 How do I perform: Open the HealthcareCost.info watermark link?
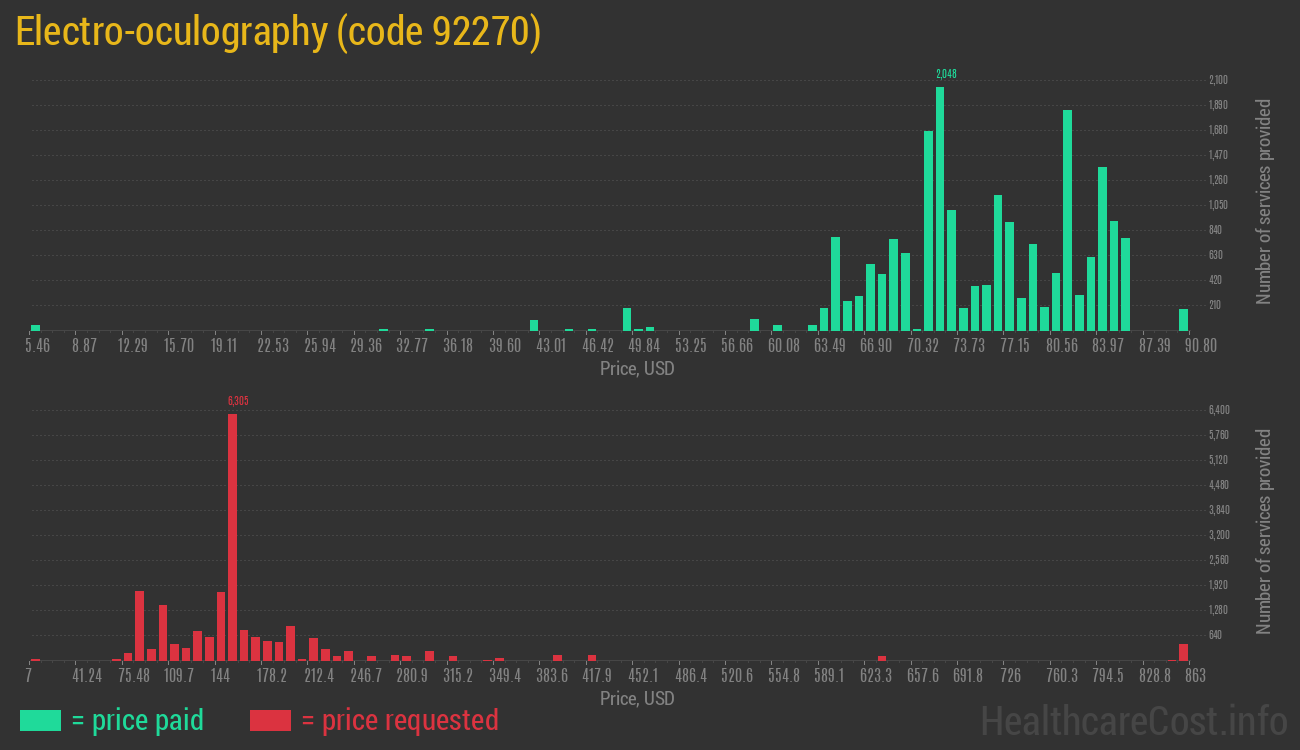coord(1132,720)
